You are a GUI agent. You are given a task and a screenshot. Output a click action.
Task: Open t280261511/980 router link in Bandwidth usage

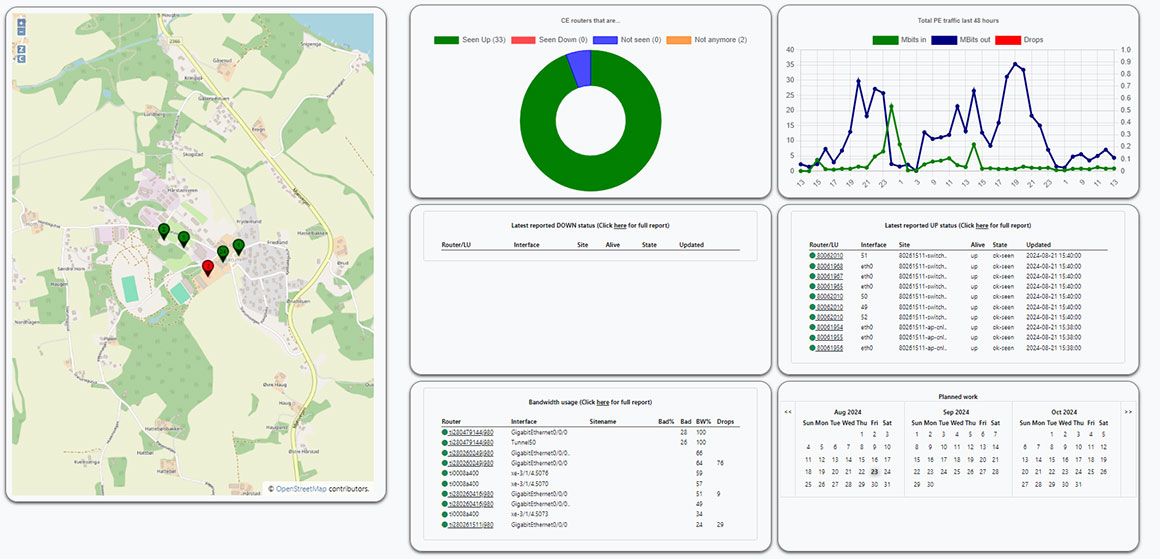tap(471, 524)
